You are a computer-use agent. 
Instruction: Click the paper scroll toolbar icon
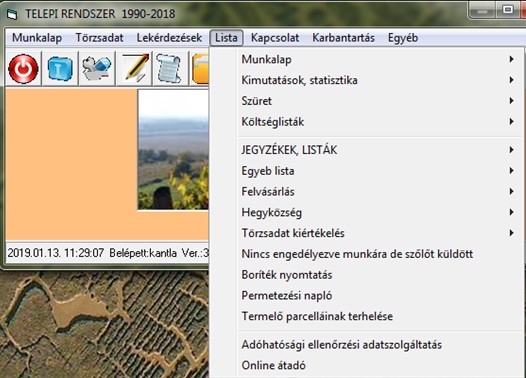click(171, 69)
